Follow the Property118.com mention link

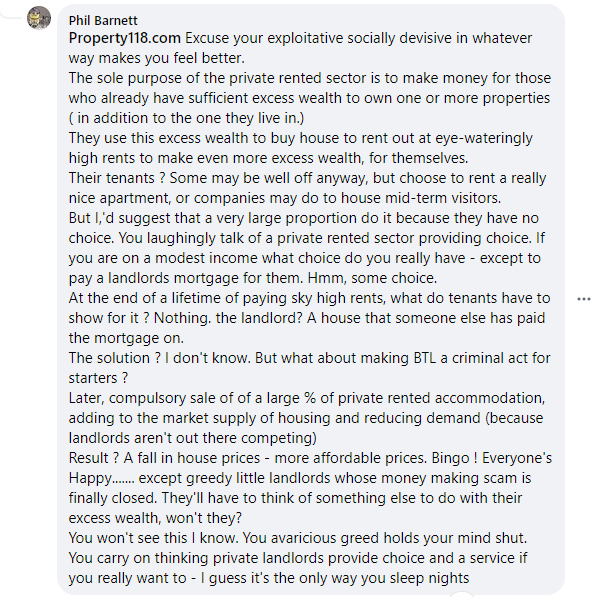click(x=125, y=38)
